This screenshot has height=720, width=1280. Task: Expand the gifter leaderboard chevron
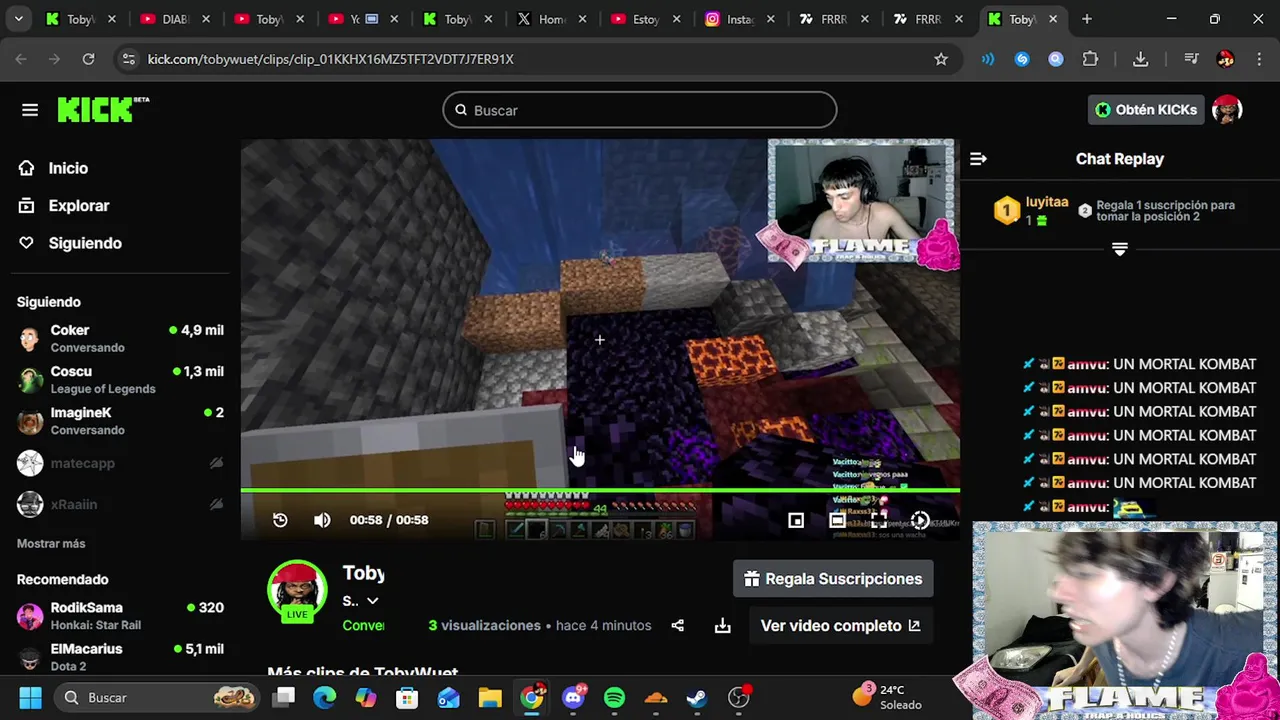[1120, 249]
